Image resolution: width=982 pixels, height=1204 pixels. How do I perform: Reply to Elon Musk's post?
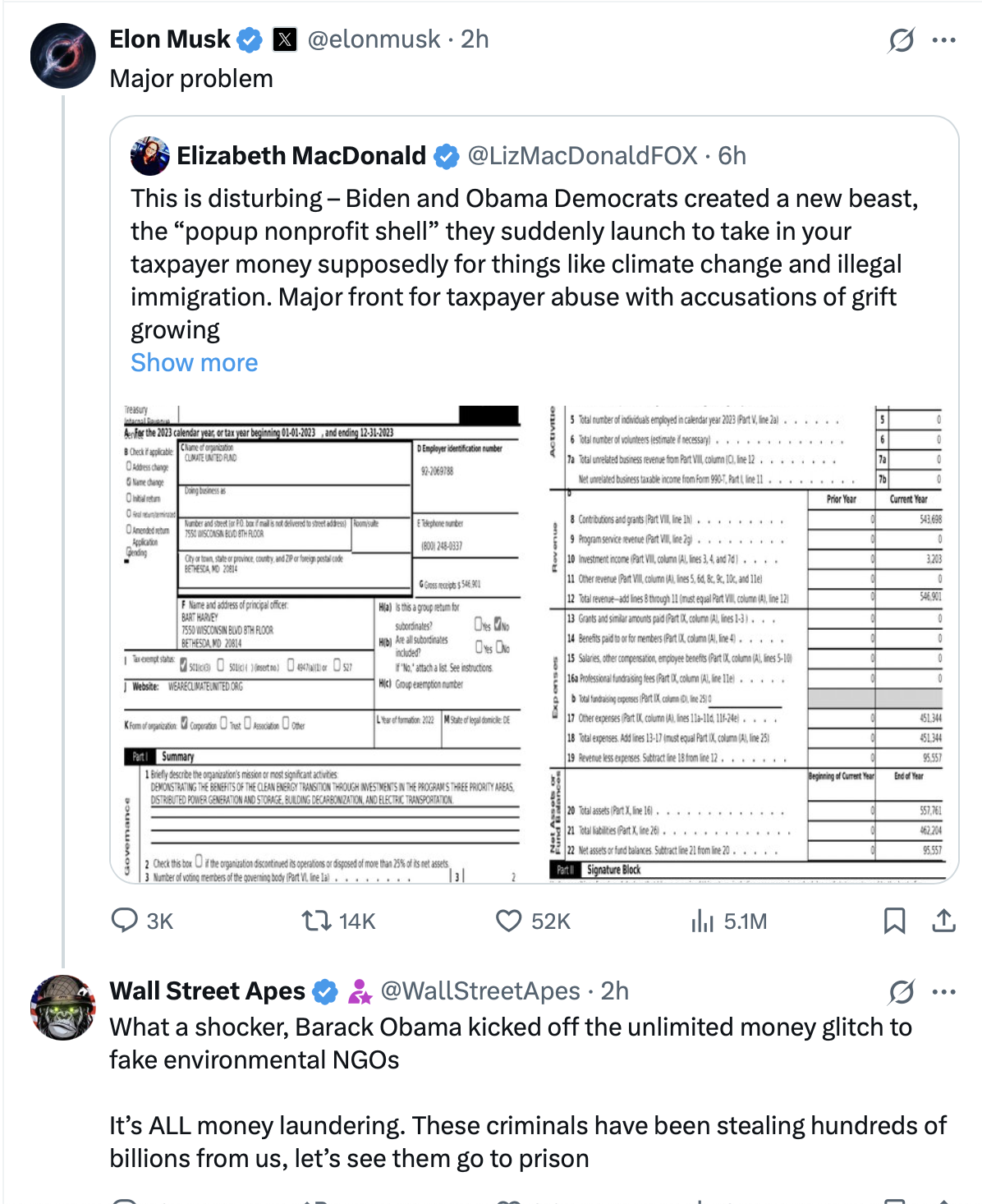(x=125, y=921)
